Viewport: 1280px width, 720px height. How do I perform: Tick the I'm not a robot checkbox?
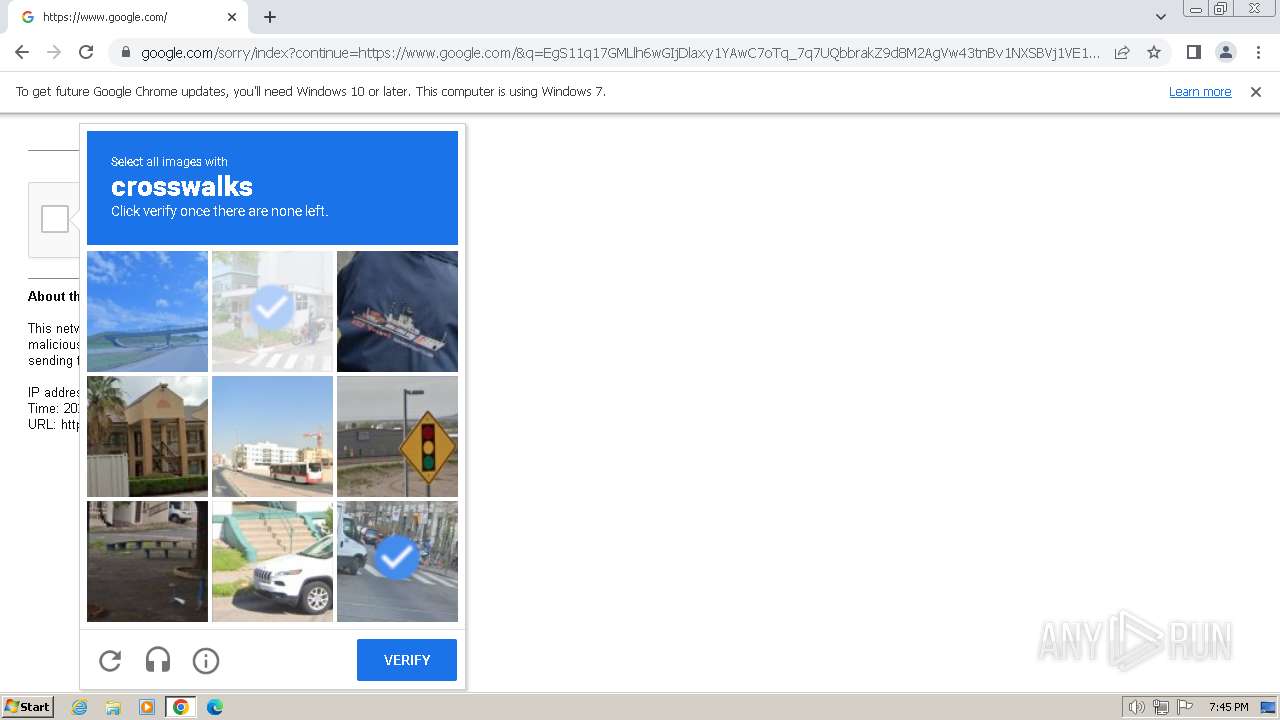pyautogui.click(x=55, y=219)
